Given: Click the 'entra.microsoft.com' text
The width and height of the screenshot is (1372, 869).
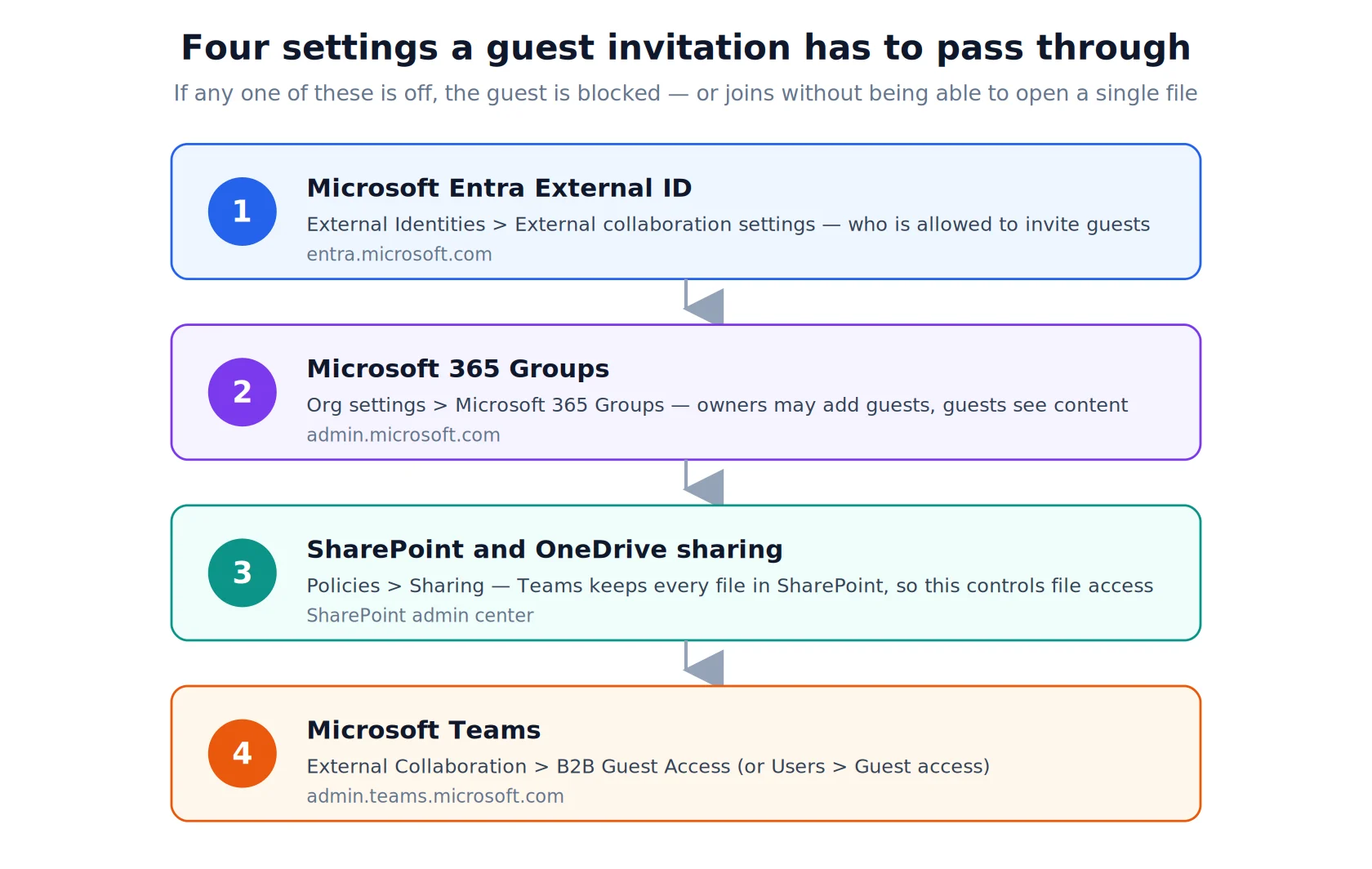Looking at the screenshot, I should [399, 254].
